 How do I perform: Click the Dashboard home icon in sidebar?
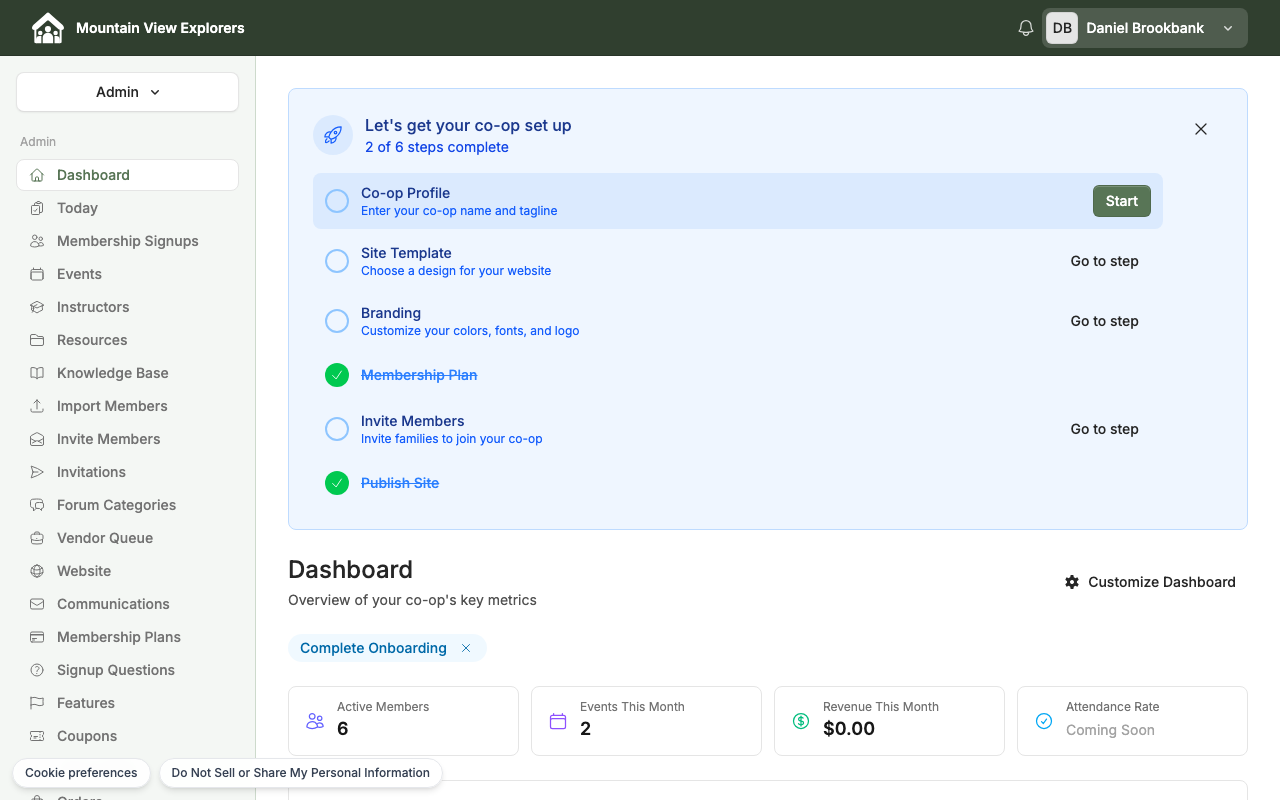click(37, 175)
